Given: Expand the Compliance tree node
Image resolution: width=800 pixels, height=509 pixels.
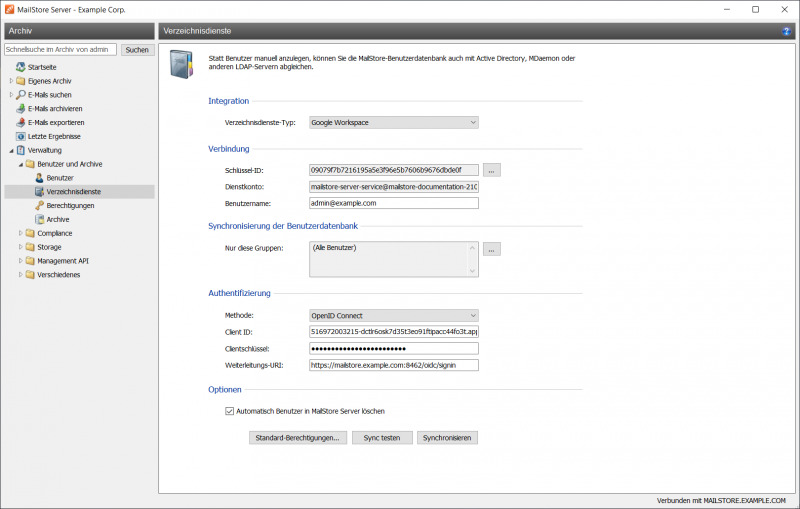Looking at the screenshot, I should click(x=20, y=233).
